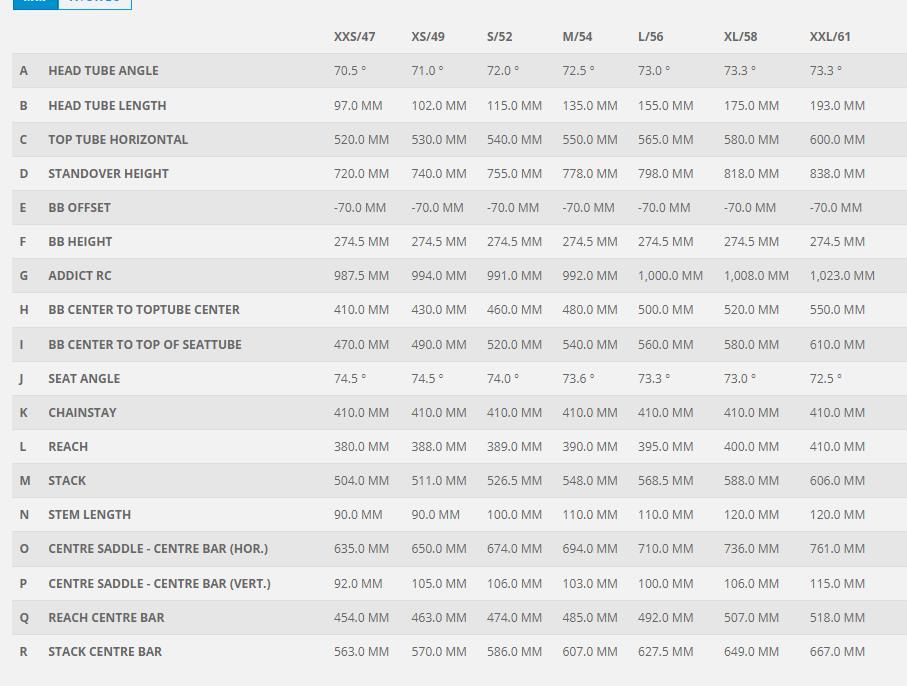
Task: Select the Stem Length row label
Action: (x=89, y=515)
